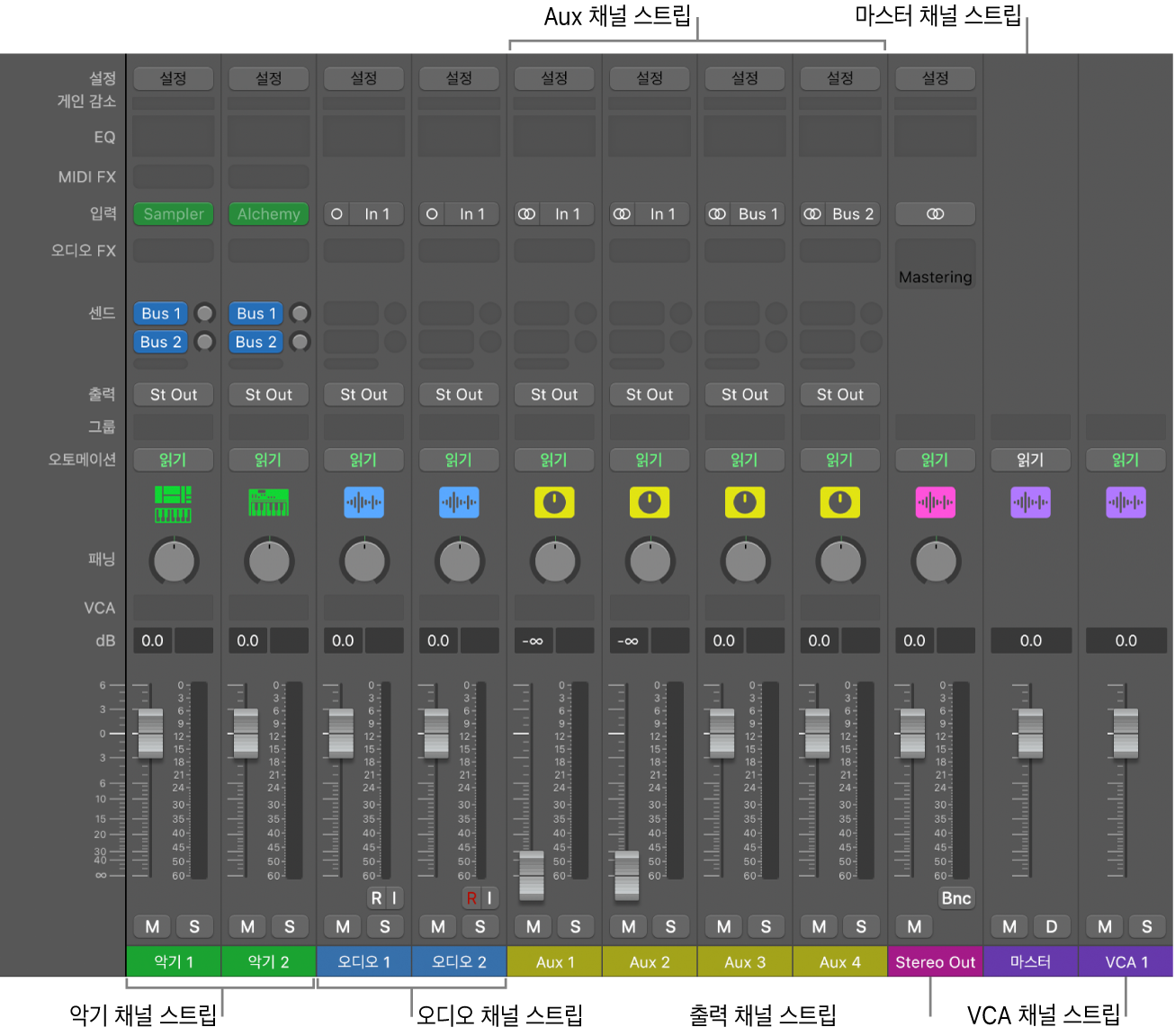Click the EQ thumbnail area on 오디오 1
This screenshot has width=1175, height=1036.
click(x=363, y=137)
